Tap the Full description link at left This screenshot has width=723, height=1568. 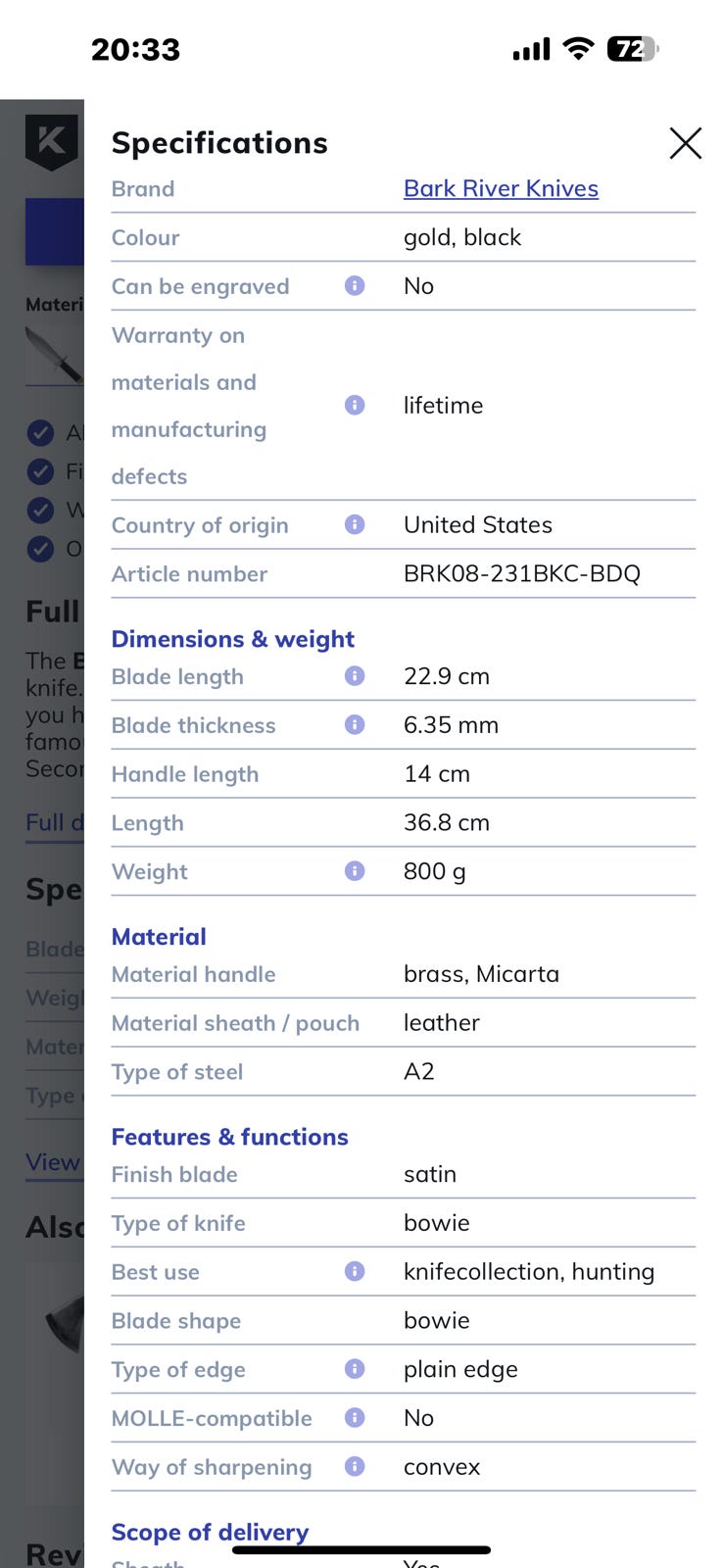click(53, 822)
